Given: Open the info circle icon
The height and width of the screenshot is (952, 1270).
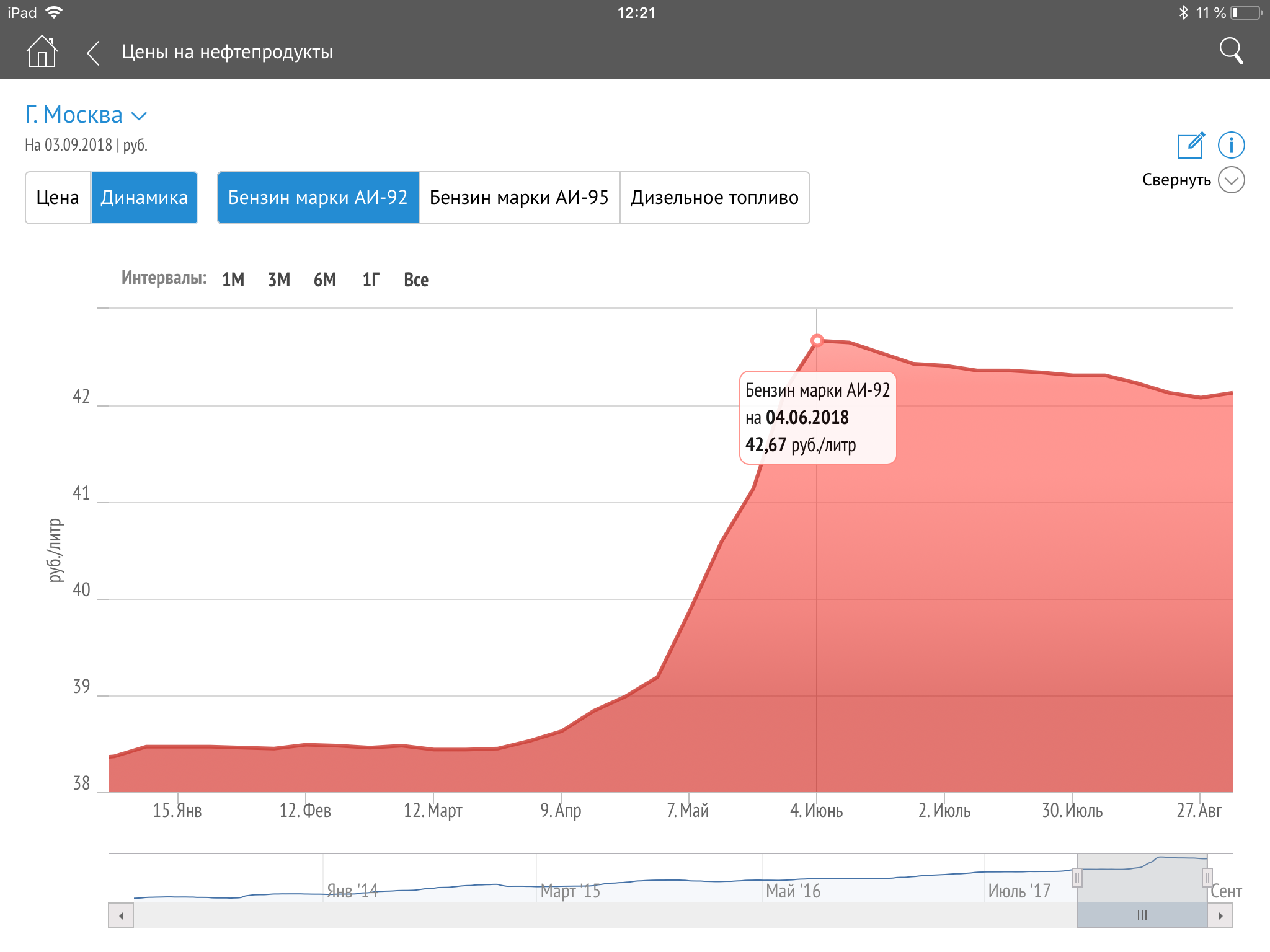Looking at the screenshot, I should coord(1231,145).
